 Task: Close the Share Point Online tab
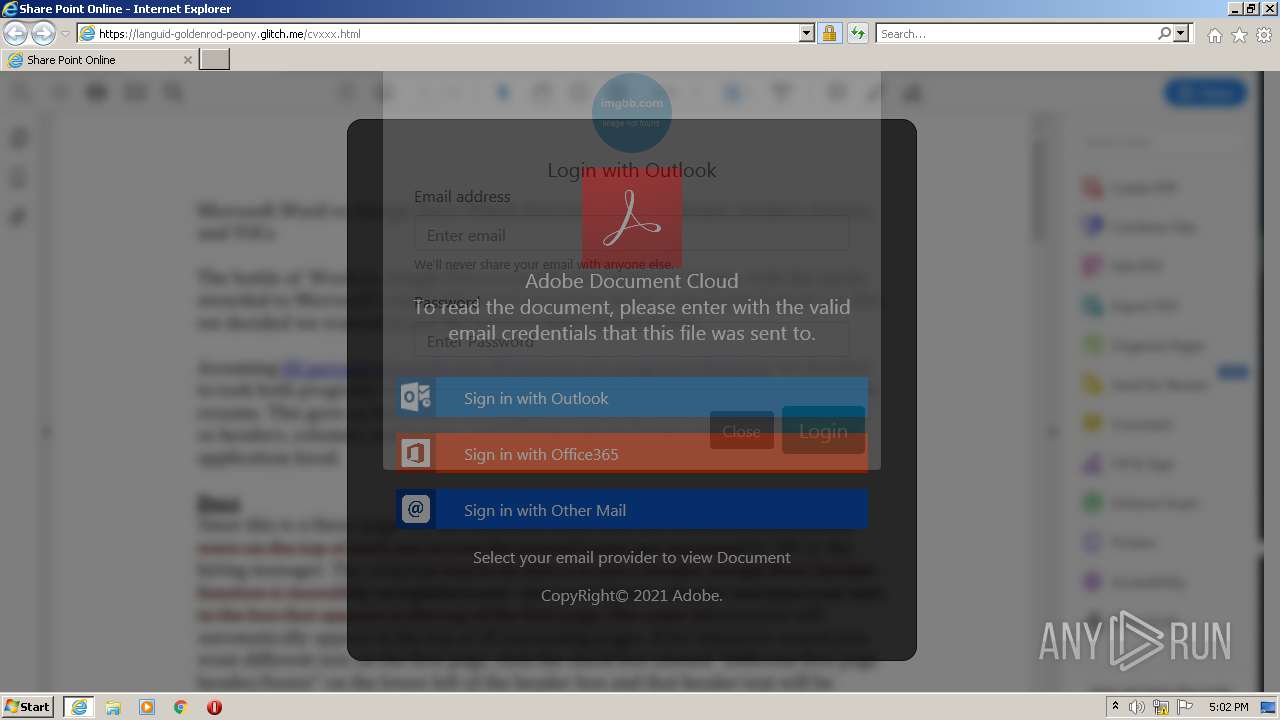coord(187,60)
